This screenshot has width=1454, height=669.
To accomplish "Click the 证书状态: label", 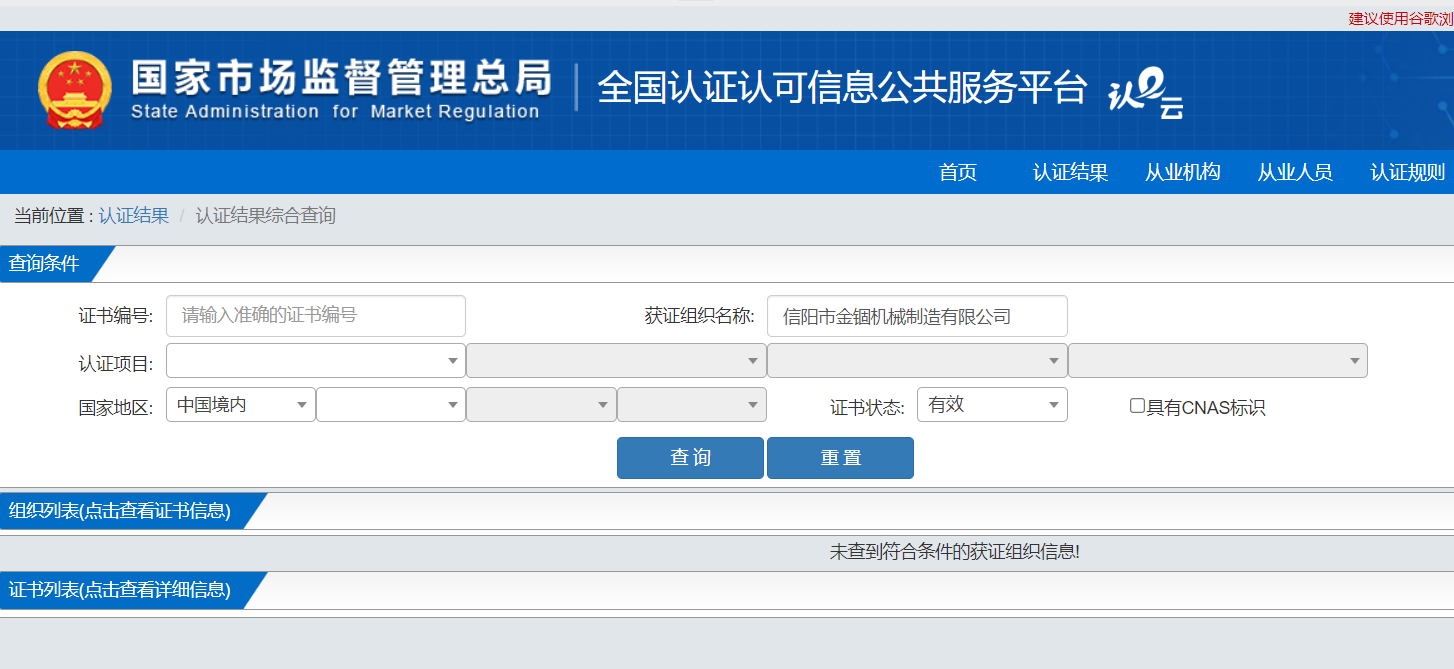I will coord(867,408).
